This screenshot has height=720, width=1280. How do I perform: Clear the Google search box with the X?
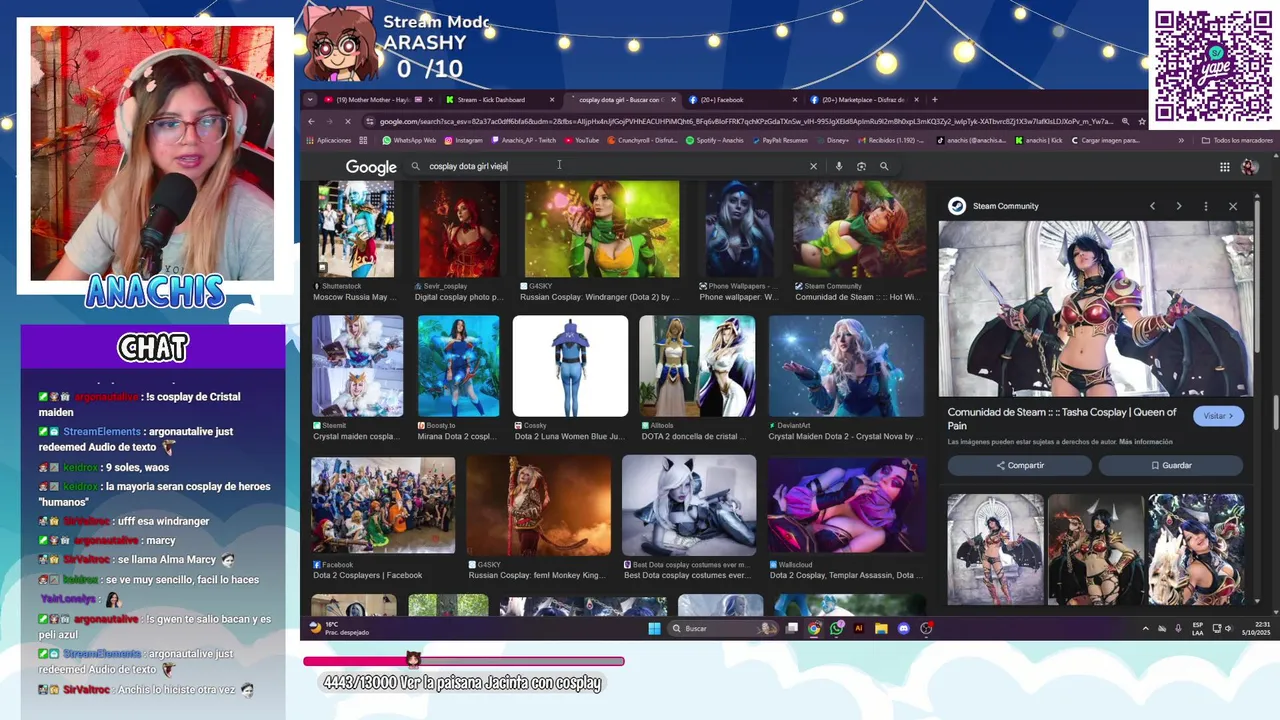813,166
